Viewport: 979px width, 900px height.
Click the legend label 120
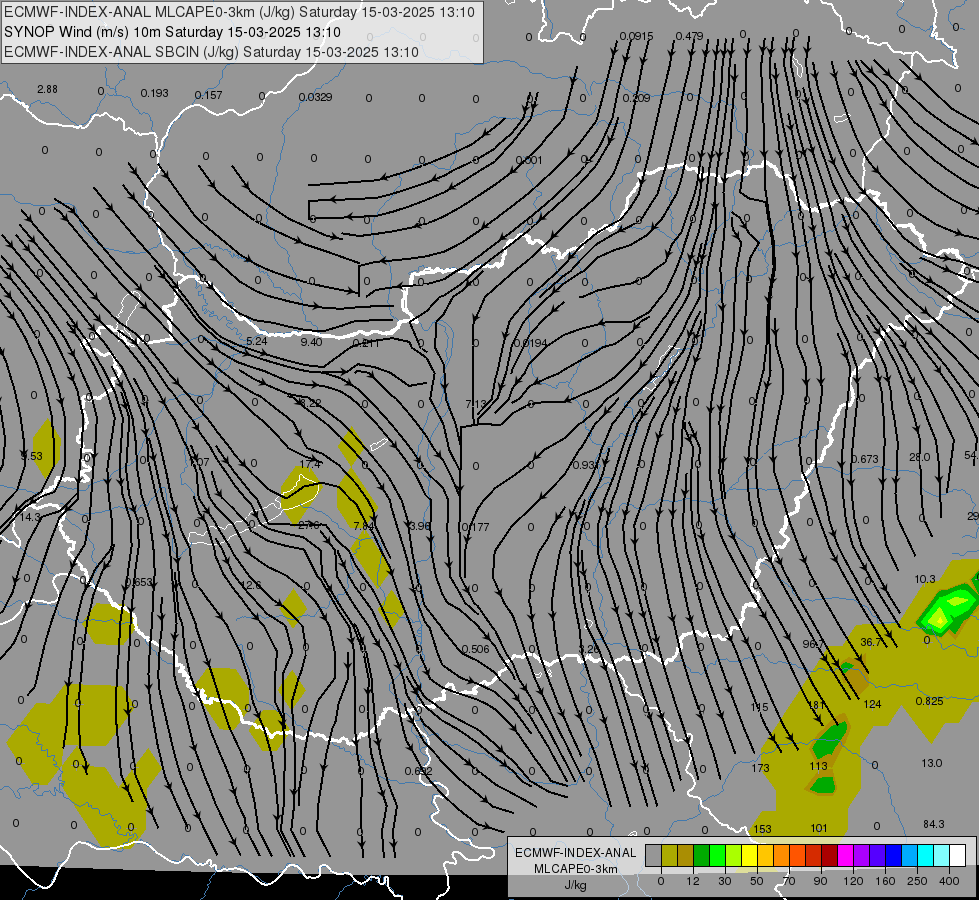point(853,881)
